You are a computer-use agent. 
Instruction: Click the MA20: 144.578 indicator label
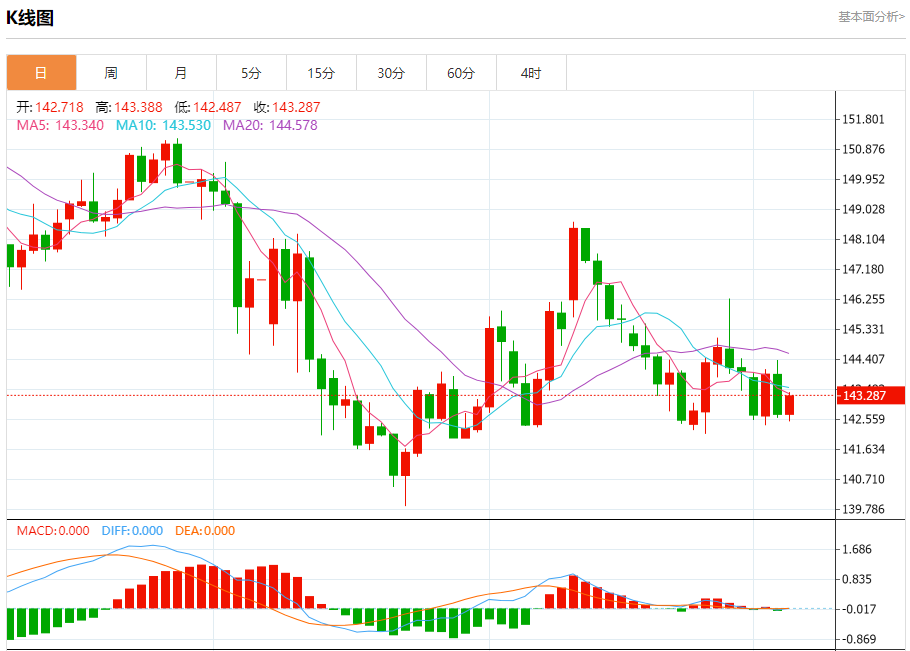(270, 125)
